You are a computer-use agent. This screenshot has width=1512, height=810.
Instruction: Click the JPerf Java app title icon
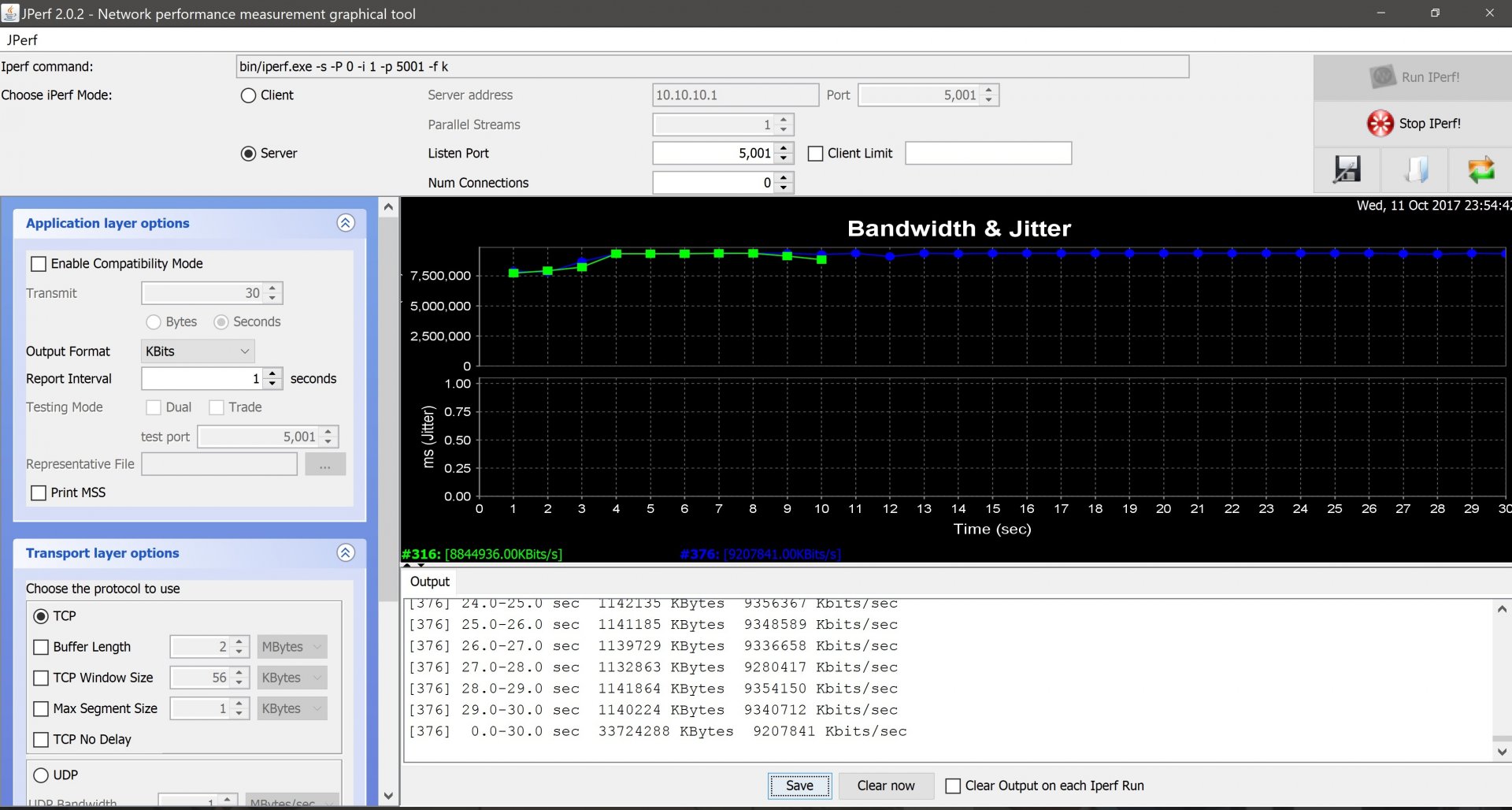coord(10,13)
